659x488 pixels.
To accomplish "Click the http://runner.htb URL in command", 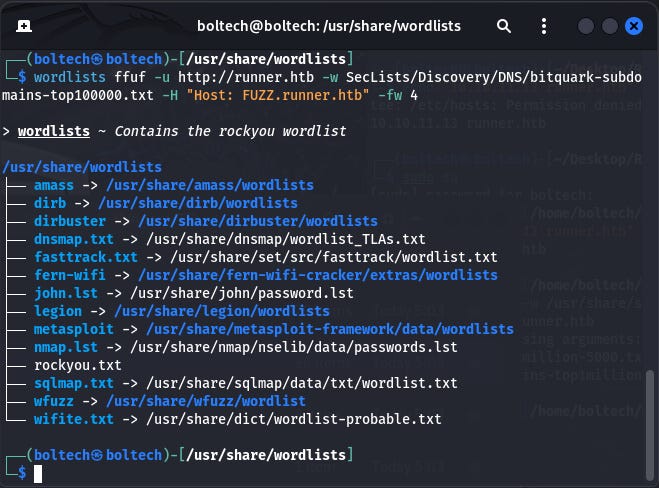I will (246, 77).
